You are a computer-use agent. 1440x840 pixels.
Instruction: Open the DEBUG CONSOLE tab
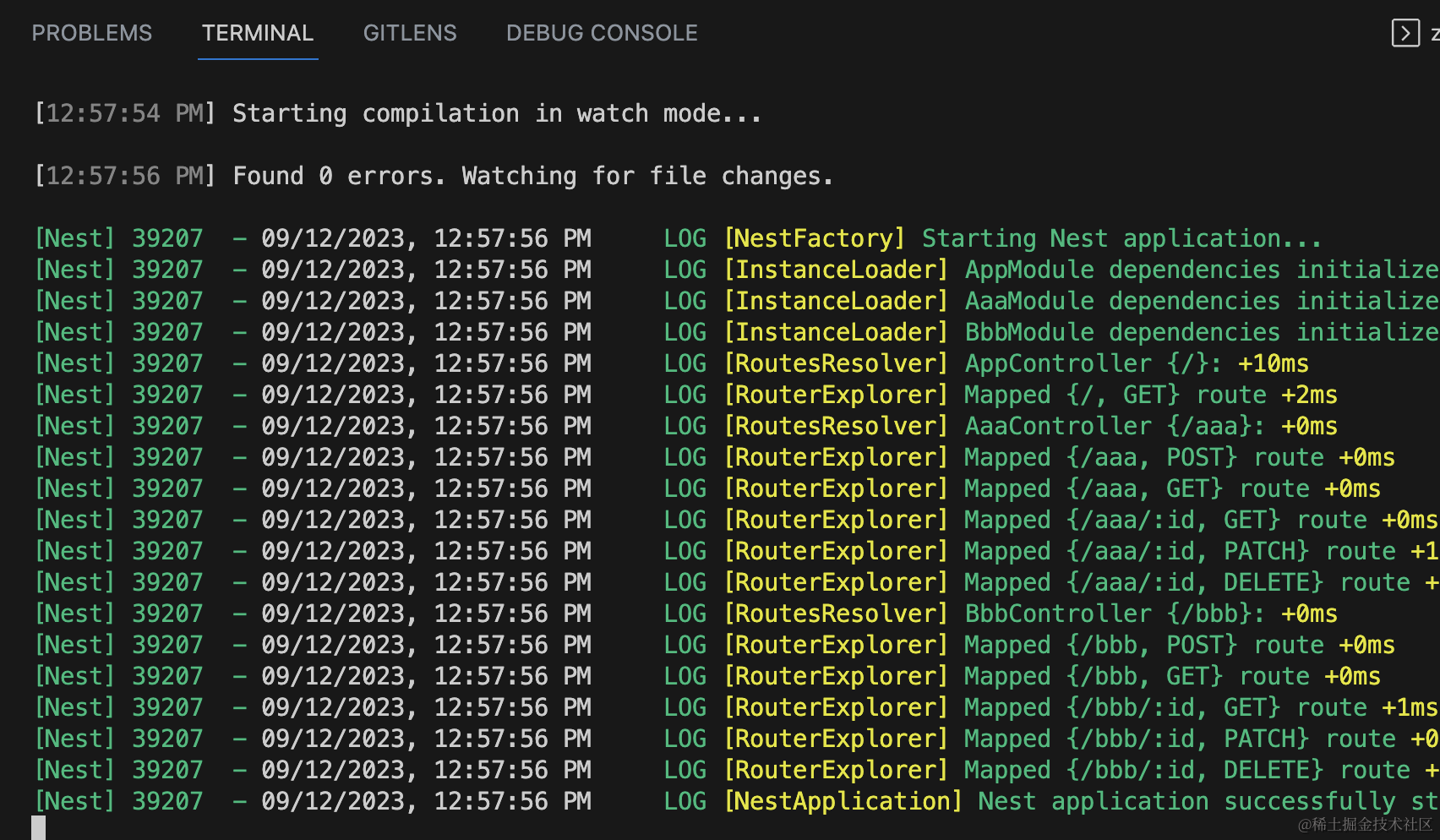pos(602,33)
